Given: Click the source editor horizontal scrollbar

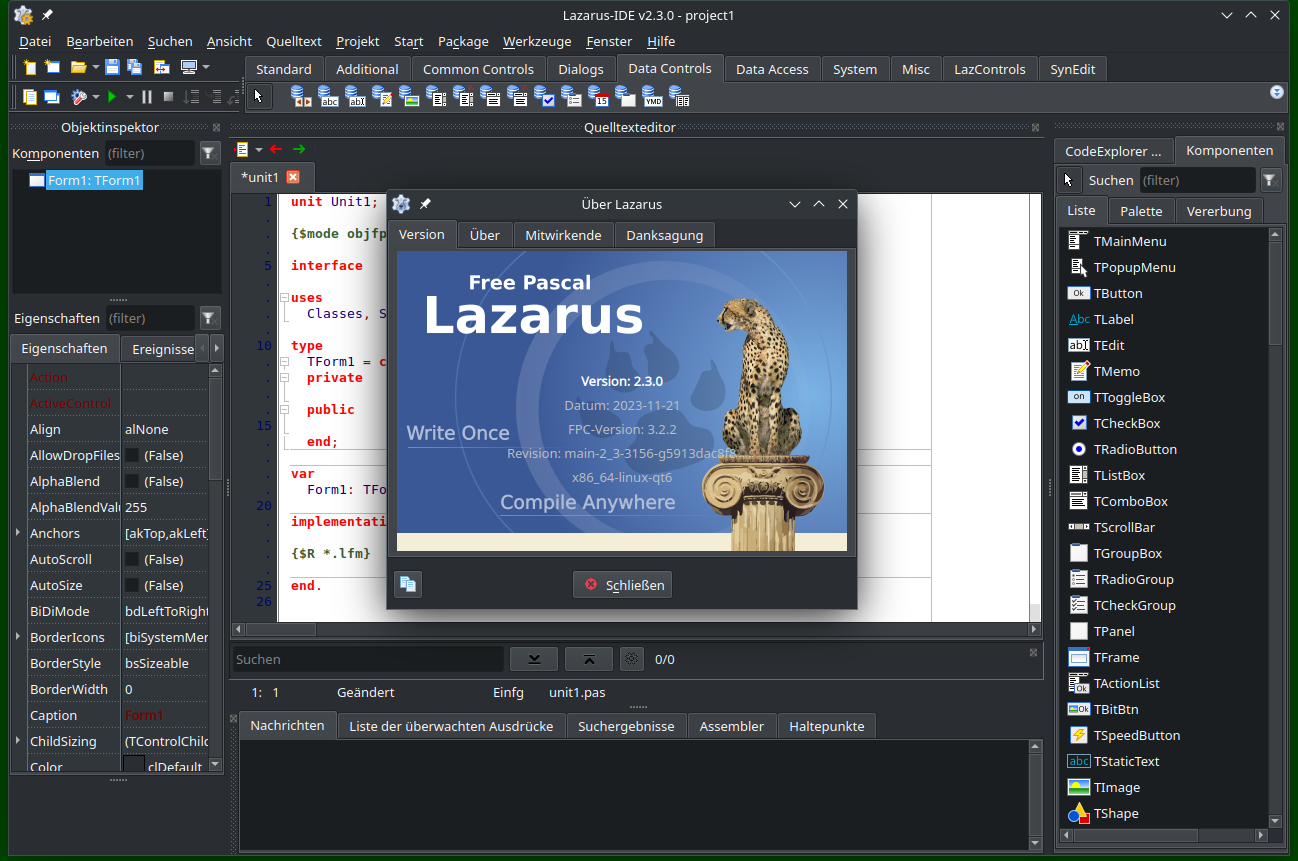Looking at the screenshot, I should pyautogui.click(x=636, y=630).
